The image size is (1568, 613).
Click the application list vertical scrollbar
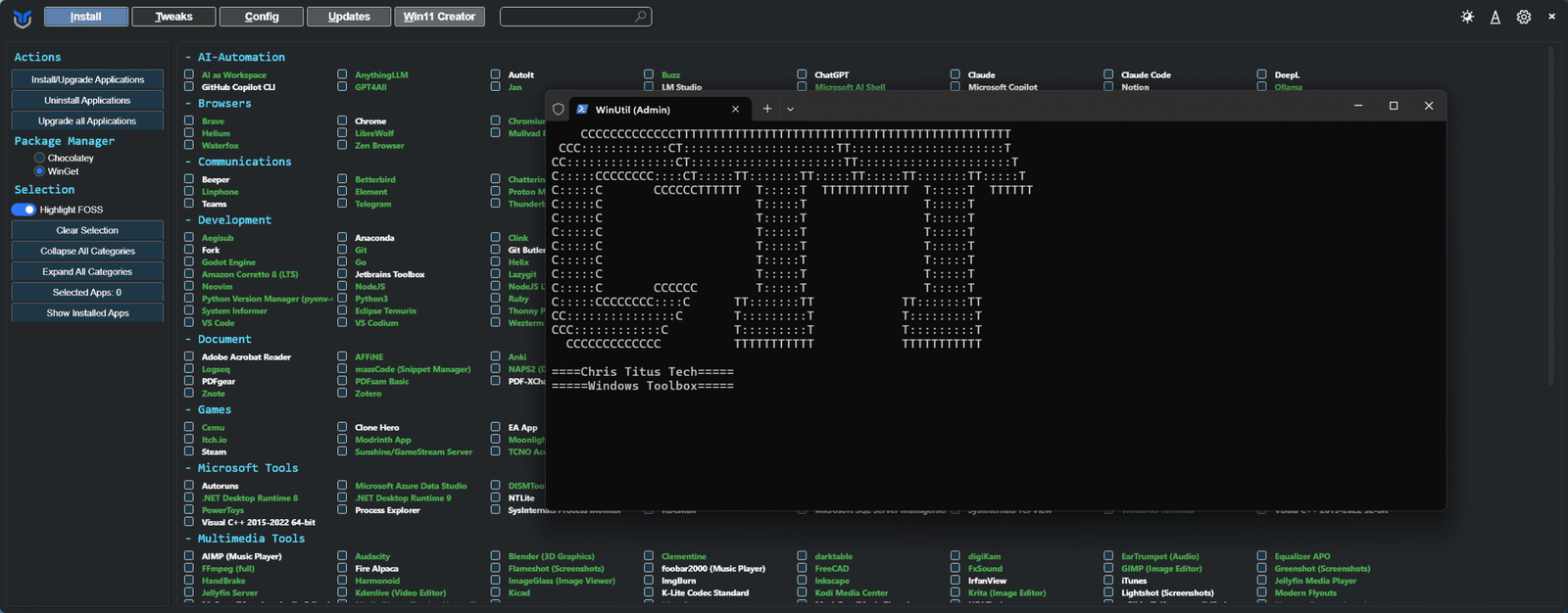pos(1551,215)
